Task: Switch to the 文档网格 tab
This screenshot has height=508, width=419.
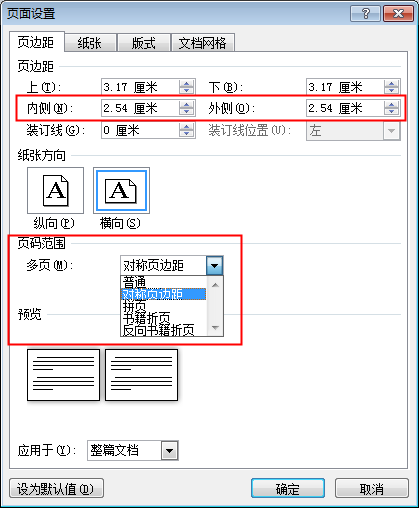Action: click(203, 43)
